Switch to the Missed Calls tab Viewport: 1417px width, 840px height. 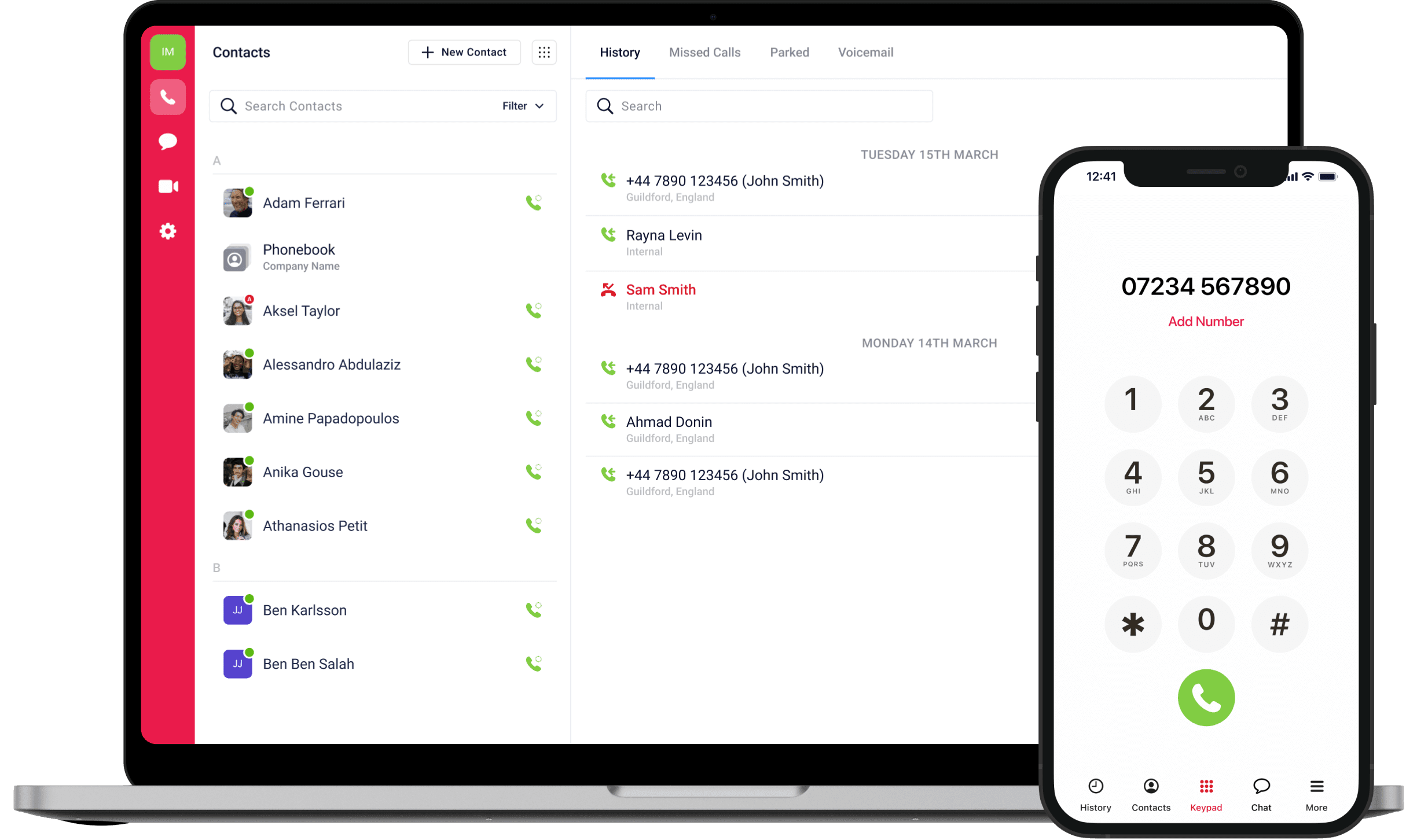[x=704, y=52]
